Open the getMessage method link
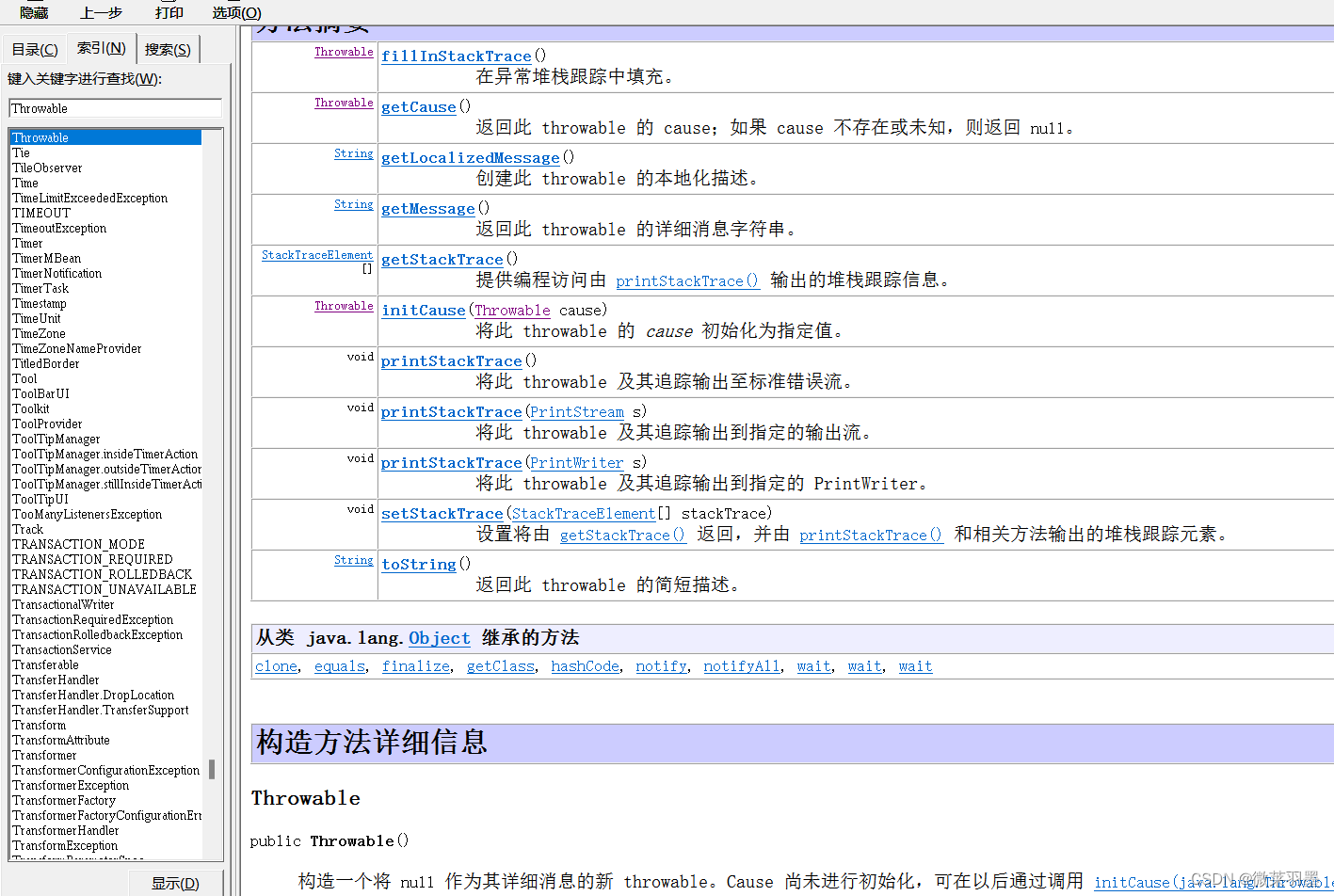 point(427,209)
